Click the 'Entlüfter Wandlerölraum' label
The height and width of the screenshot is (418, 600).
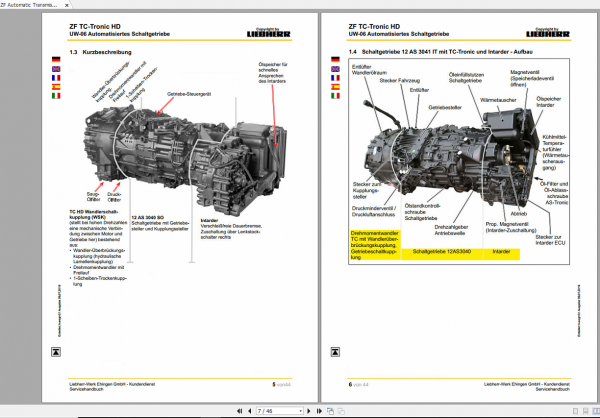click(x=369, y=70)
